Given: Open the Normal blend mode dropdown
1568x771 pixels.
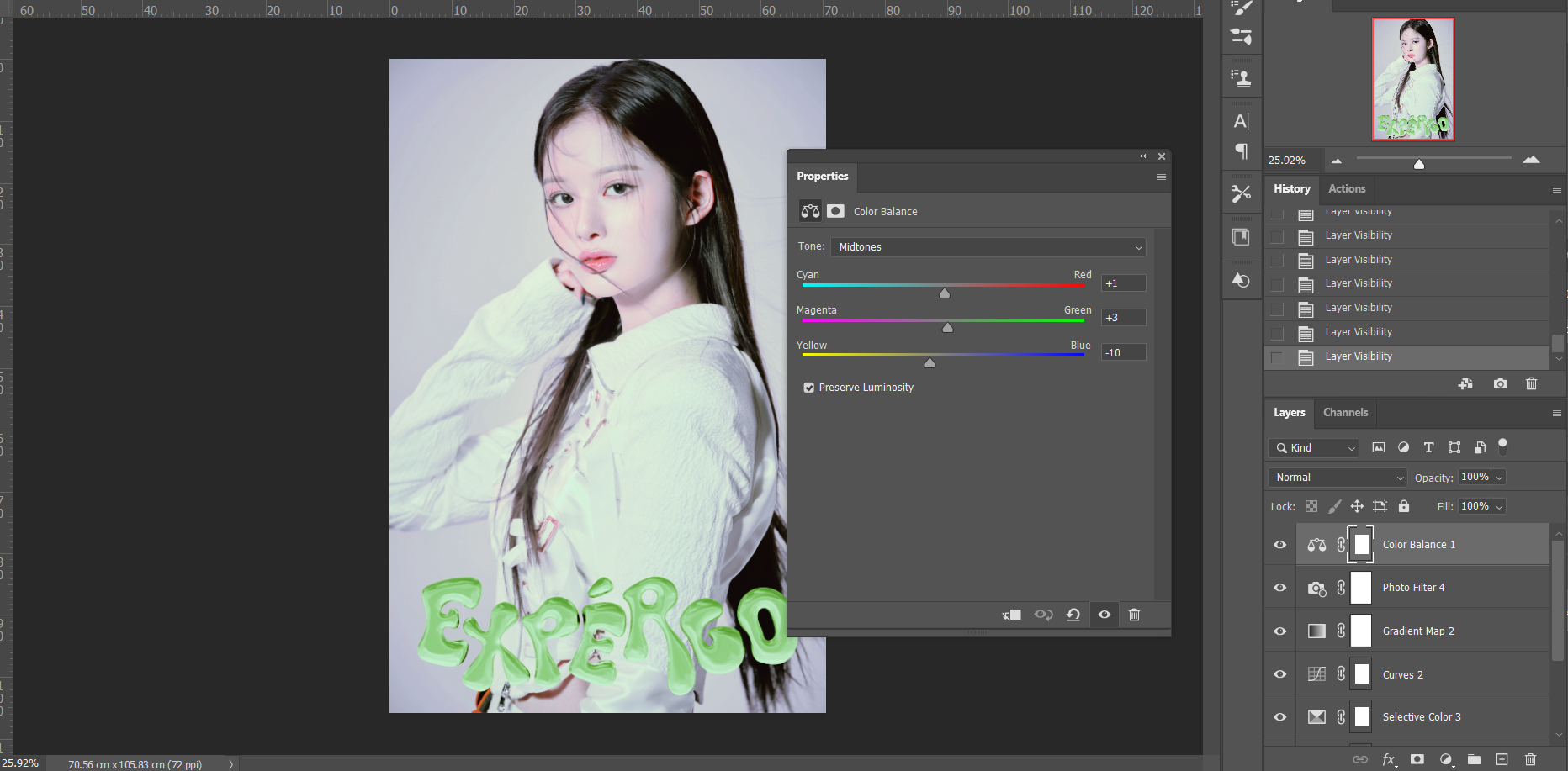Looking at the screenshot, I should (1338, 478).
